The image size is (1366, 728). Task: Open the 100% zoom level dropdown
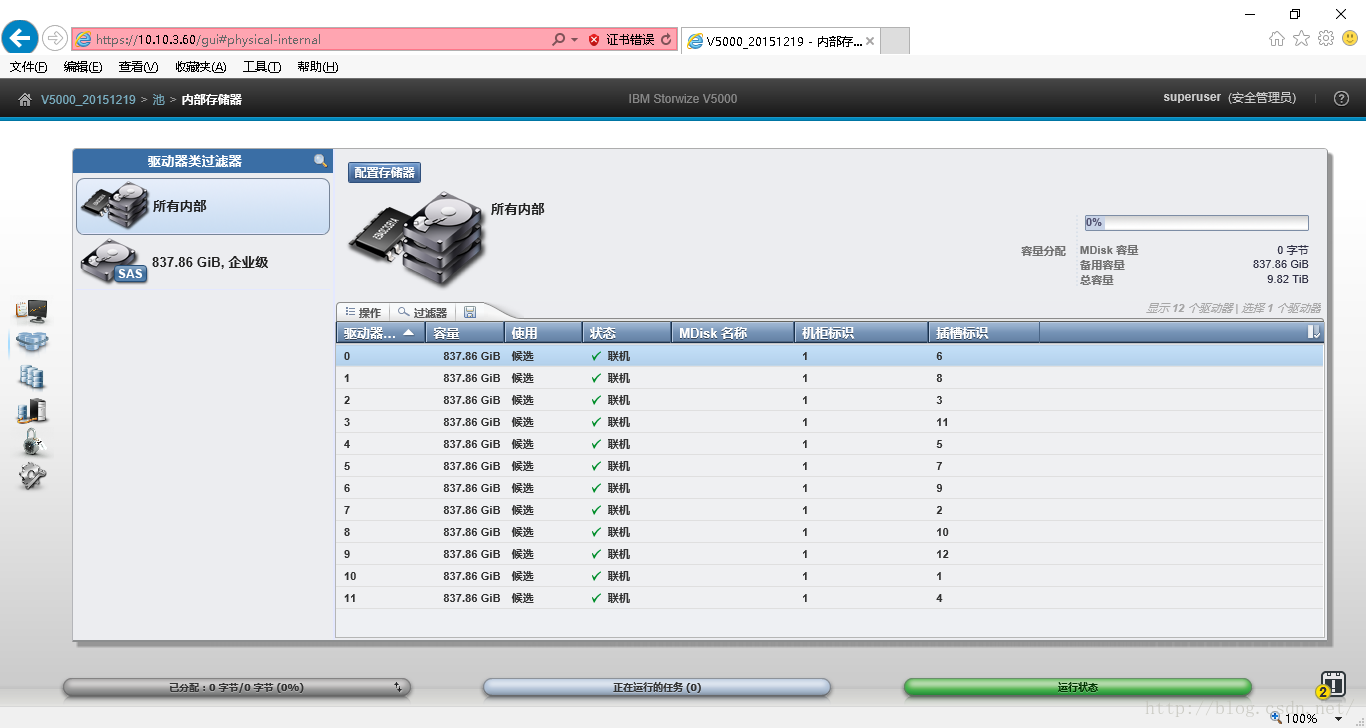[1338, 718]
